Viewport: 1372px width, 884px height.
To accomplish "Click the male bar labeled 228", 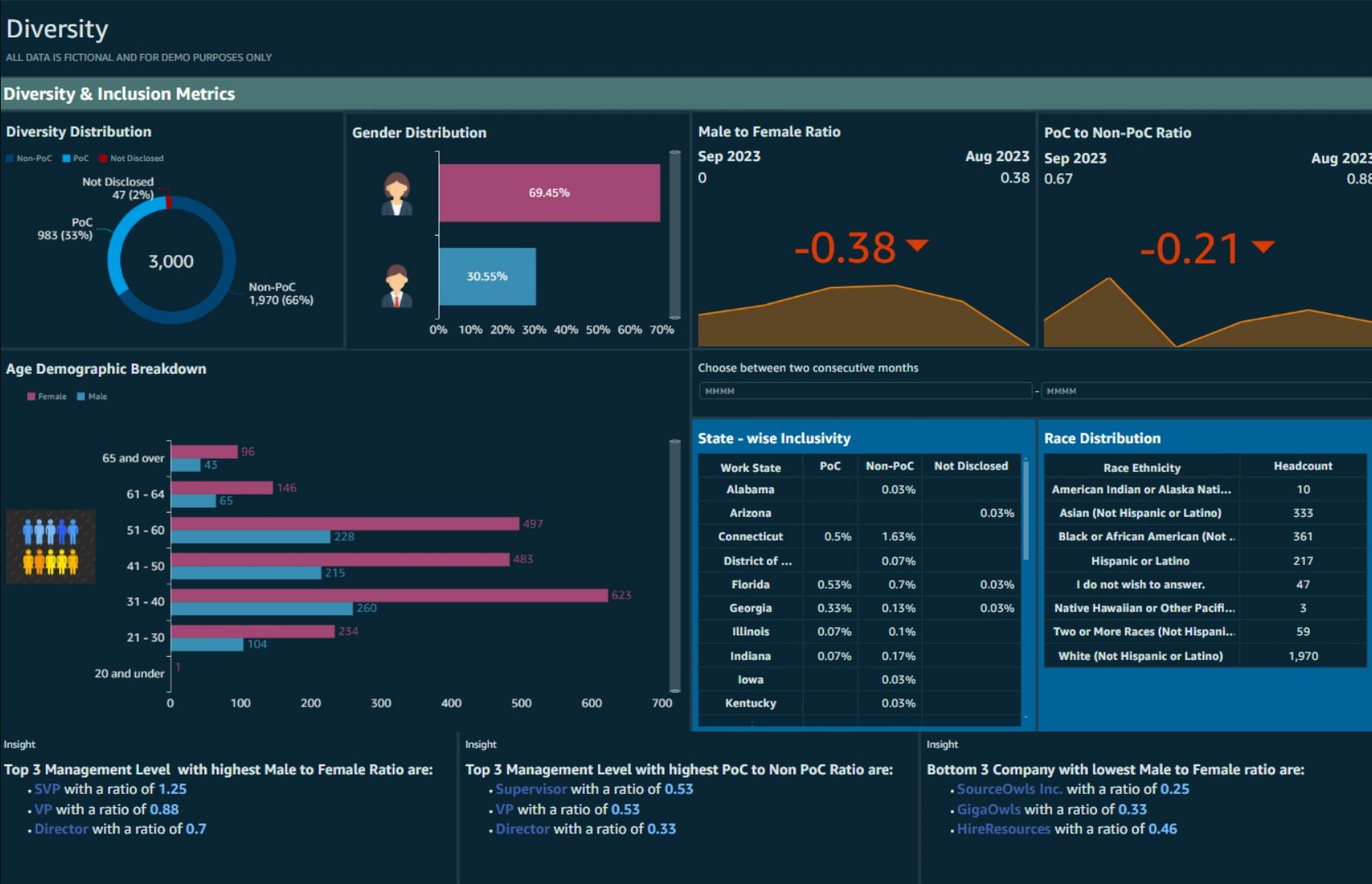I will 251,536.
